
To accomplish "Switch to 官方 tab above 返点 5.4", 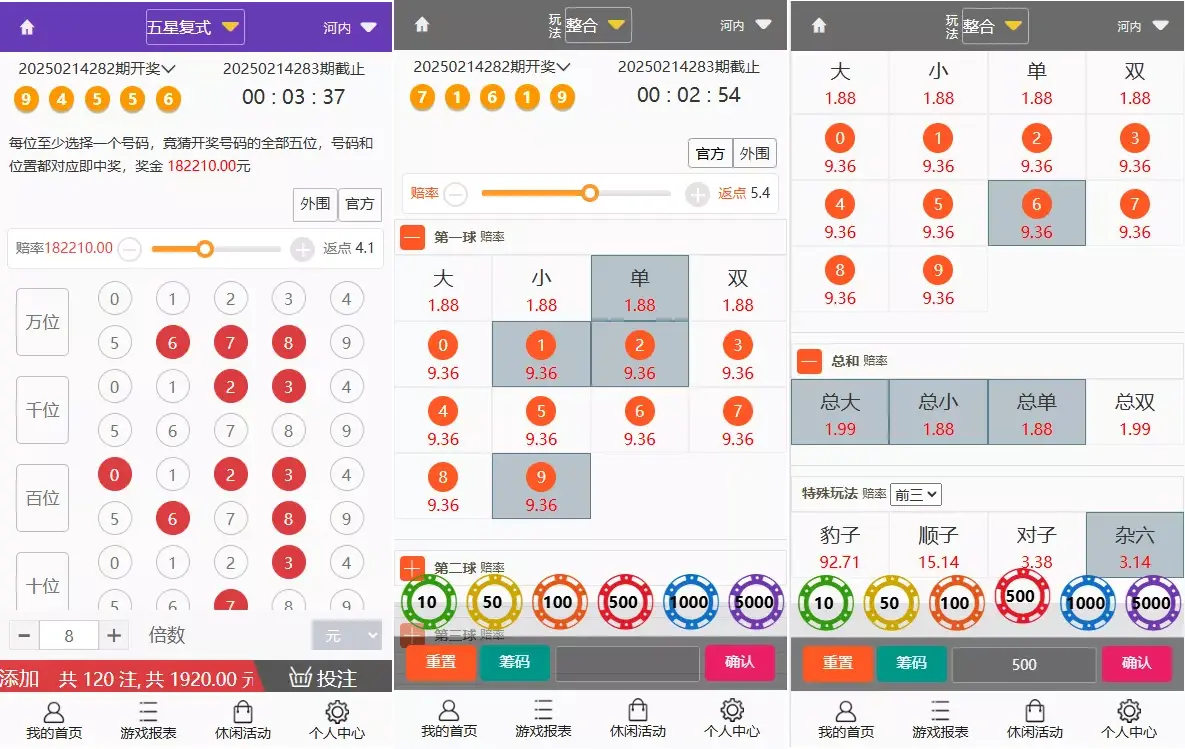I will (x=710, y=153).
